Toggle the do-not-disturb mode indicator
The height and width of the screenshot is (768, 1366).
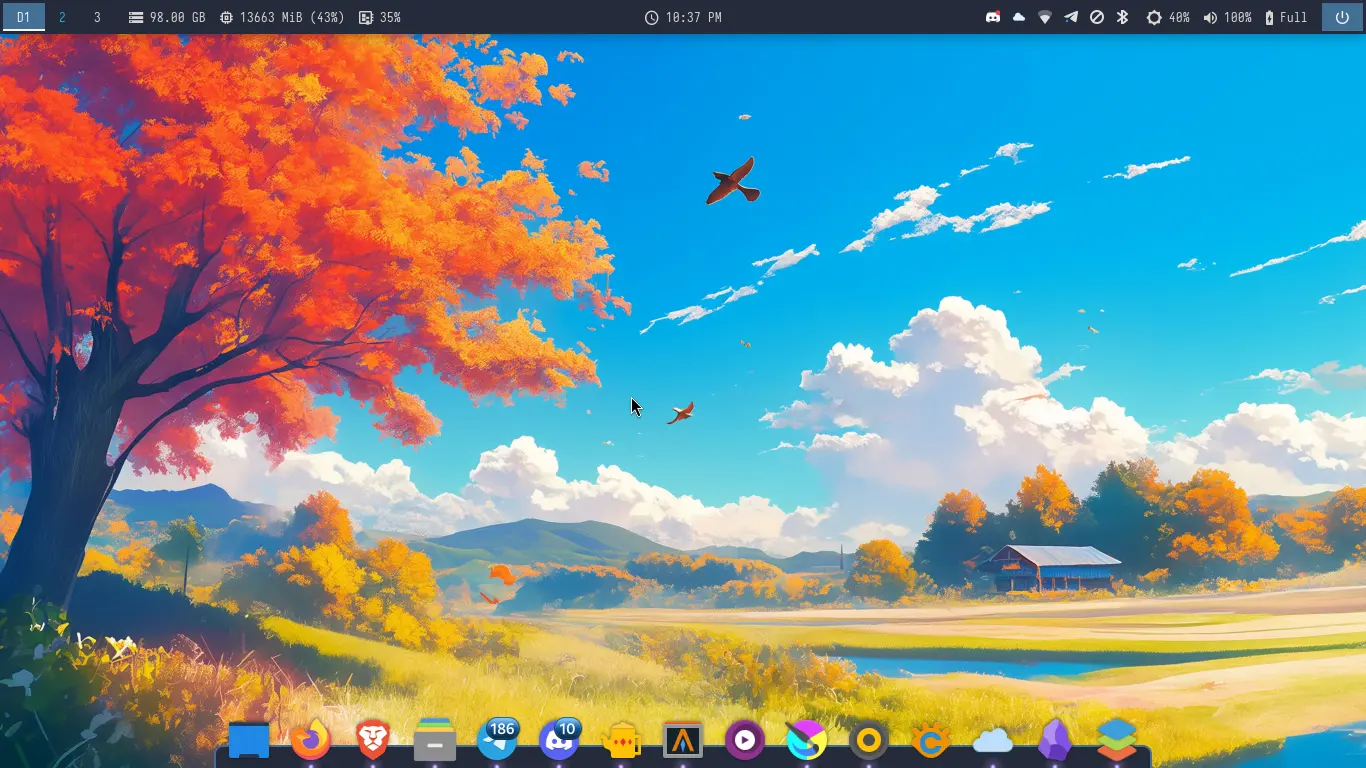1098,16
